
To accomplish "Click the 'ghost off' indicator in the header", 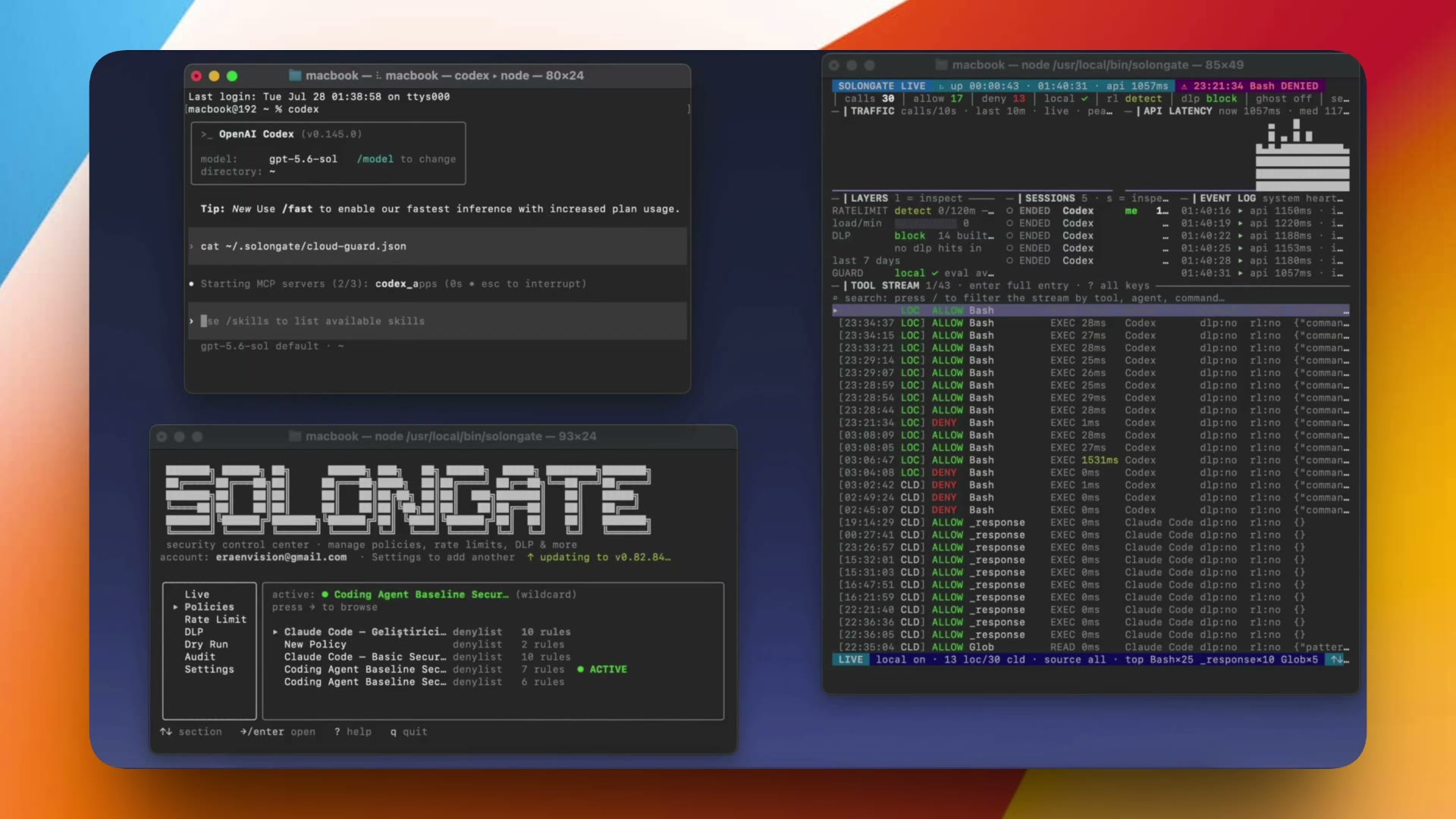I will click(x=1283, y=99).
